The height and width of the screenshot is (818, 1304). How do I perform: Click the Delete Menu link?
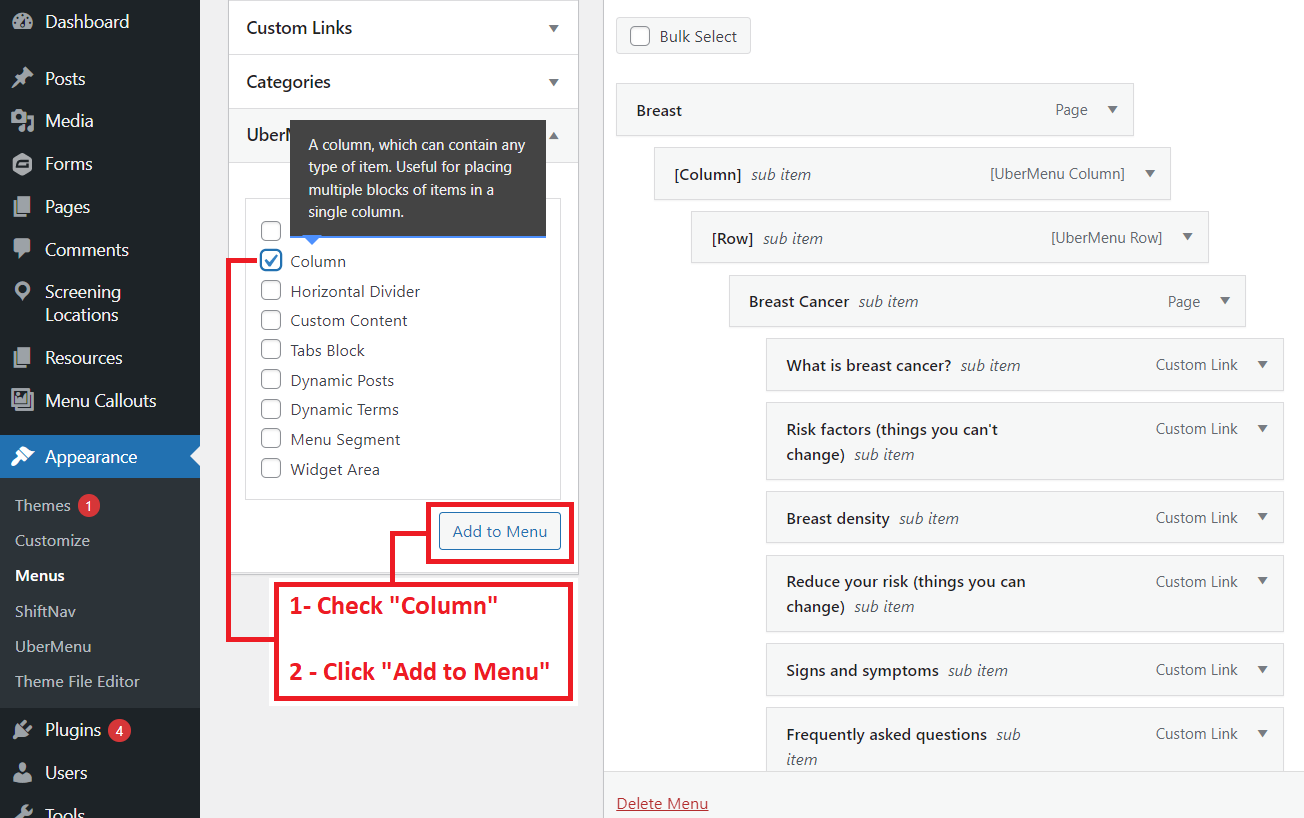pyautogui.click(x=662, y=803)
